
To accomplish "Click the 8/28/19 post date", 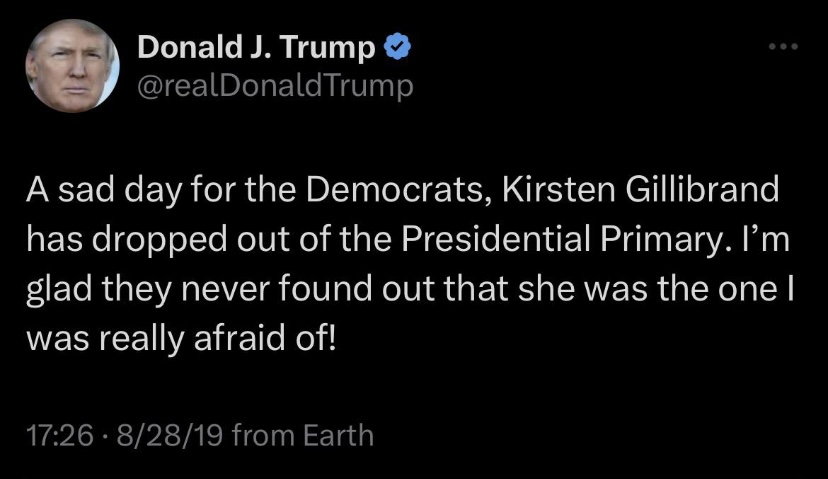I will (170, 436).
